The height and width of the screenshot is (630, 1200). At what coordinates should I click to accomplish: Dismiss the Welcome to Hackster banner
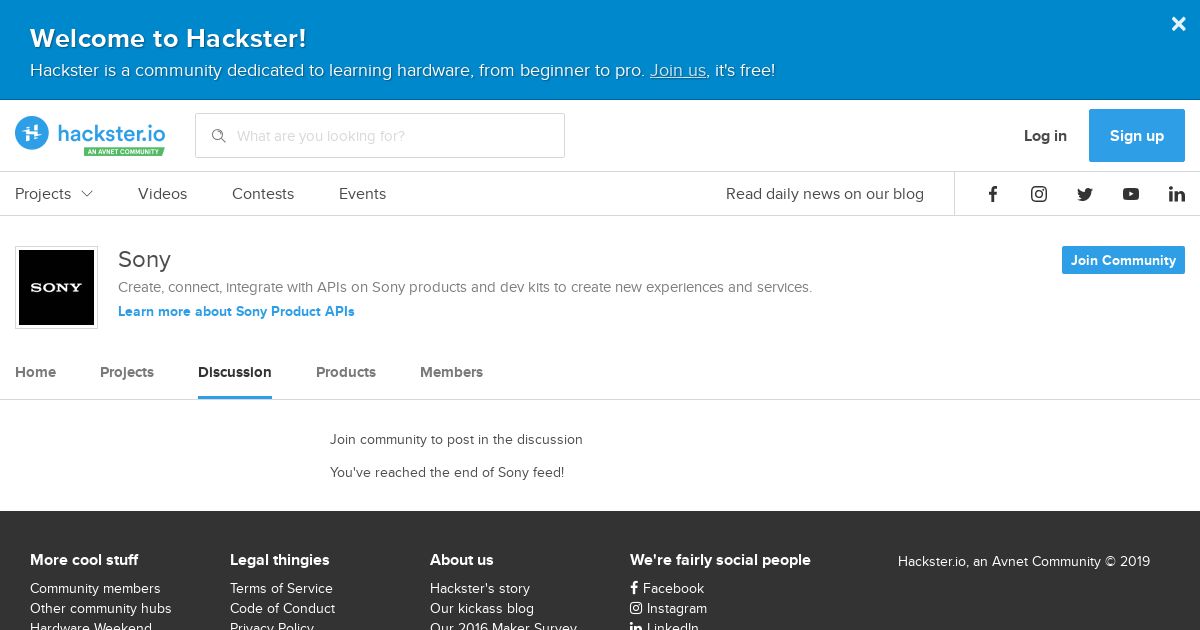(1178, 25)
